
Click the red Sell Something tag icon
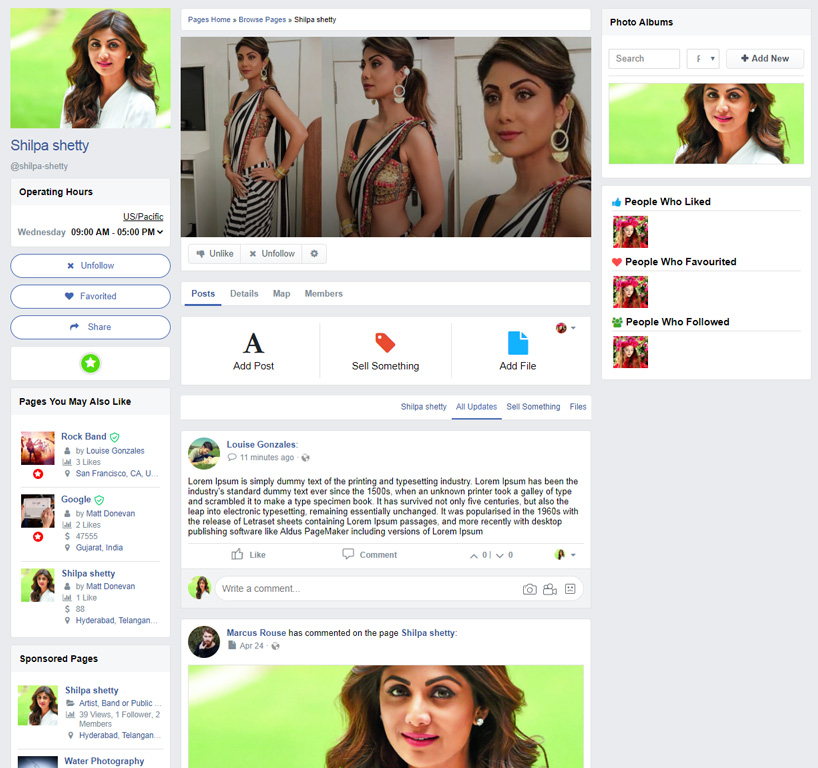385,343
